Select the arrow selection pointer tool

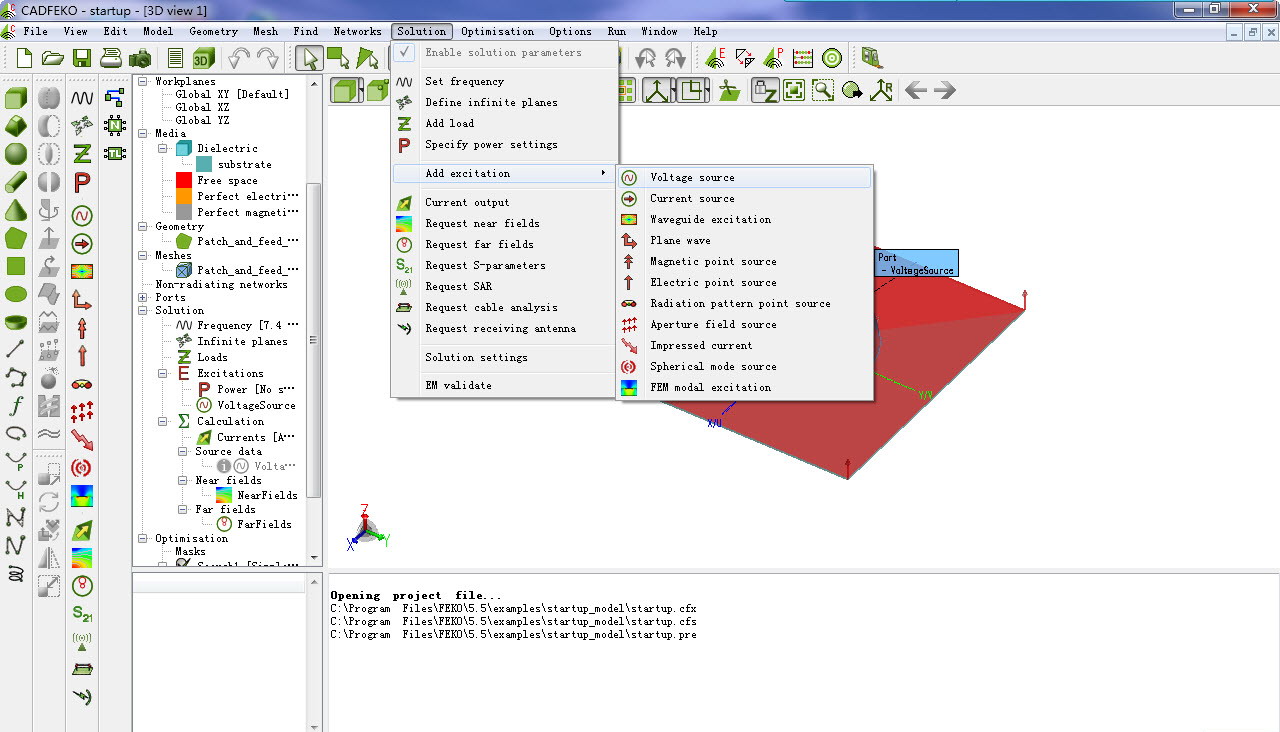310,58
